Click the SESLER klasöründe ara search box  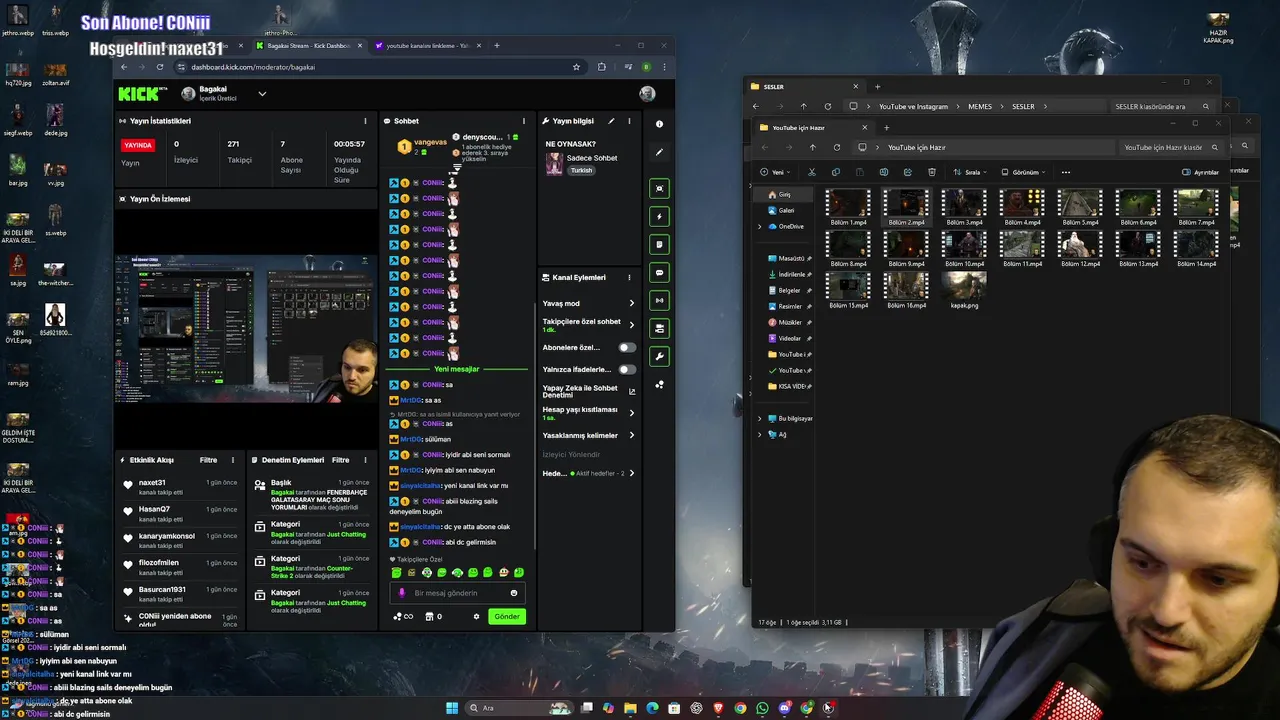[x=1162, y=106]
